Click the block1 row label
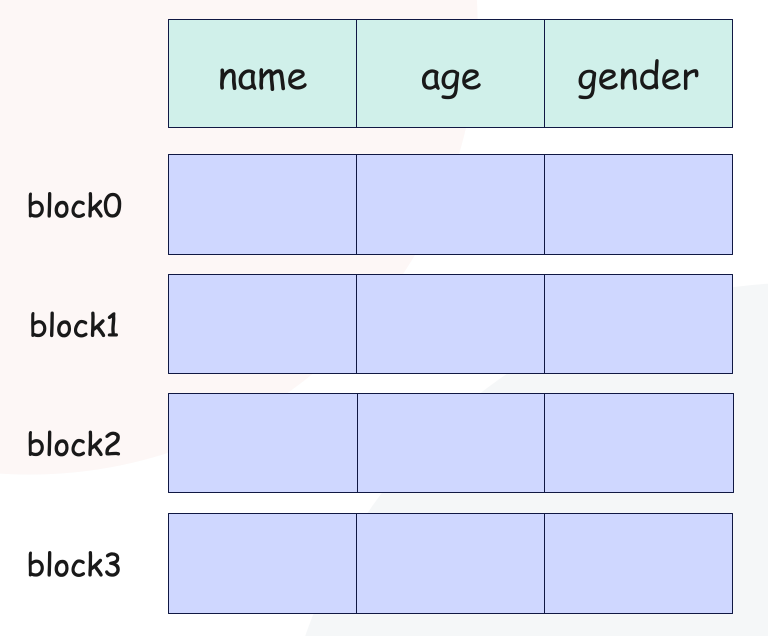The image size is (768, 636). (75, 325)
